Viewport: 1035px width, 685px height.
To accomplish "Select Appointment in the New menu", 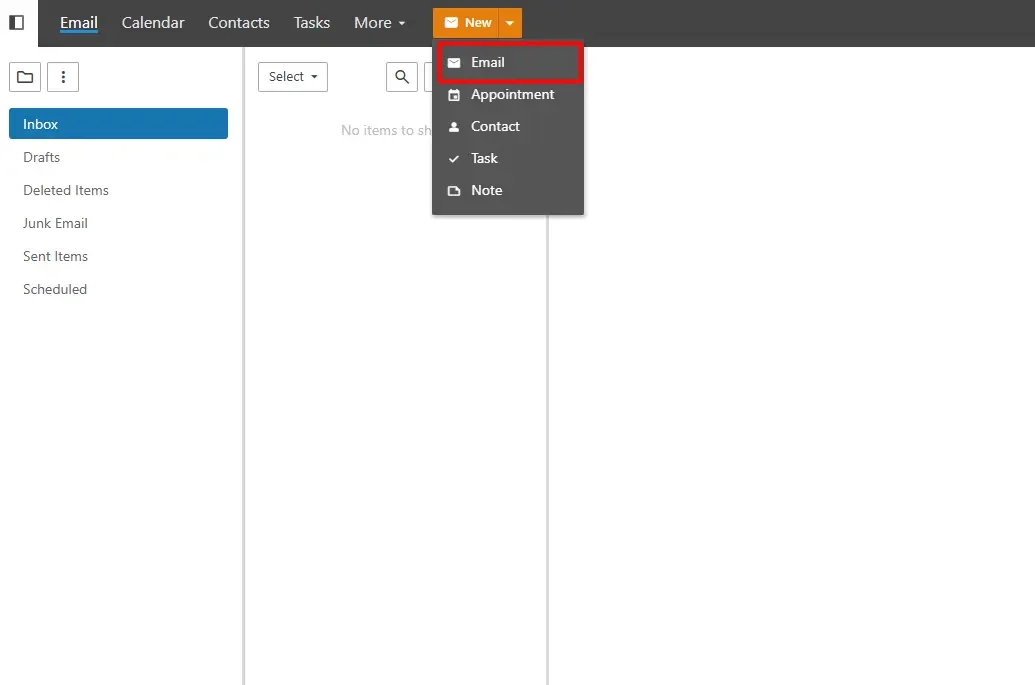I will point(512,94).
